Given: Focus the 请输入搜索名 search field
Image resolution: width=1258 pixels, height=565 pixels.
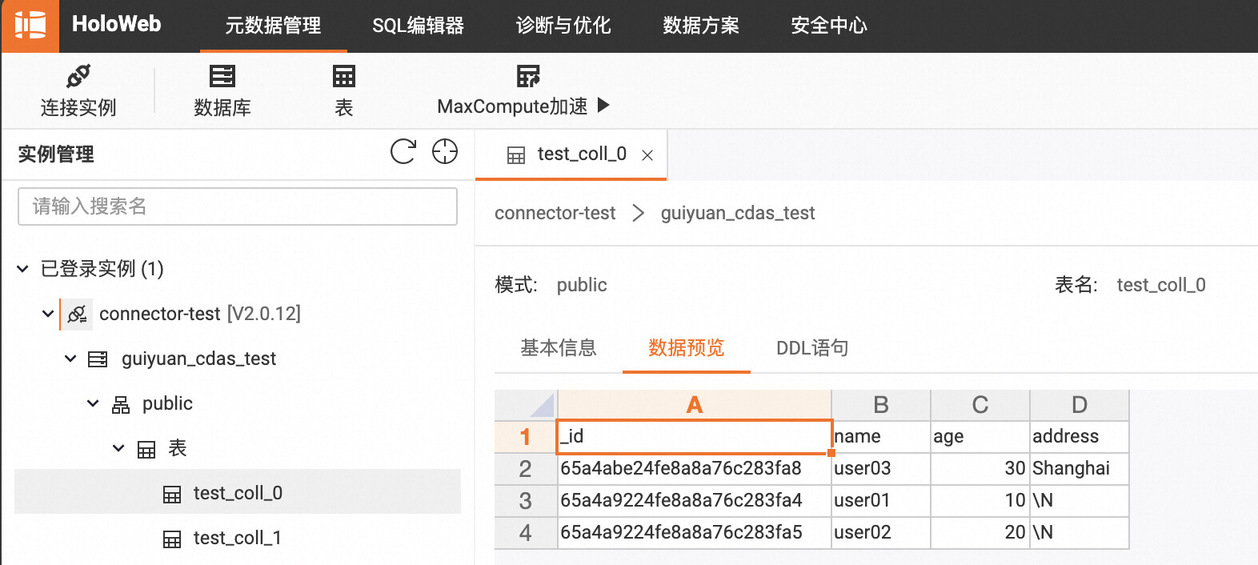Looking at the screenshot, I should click(238, 207).
